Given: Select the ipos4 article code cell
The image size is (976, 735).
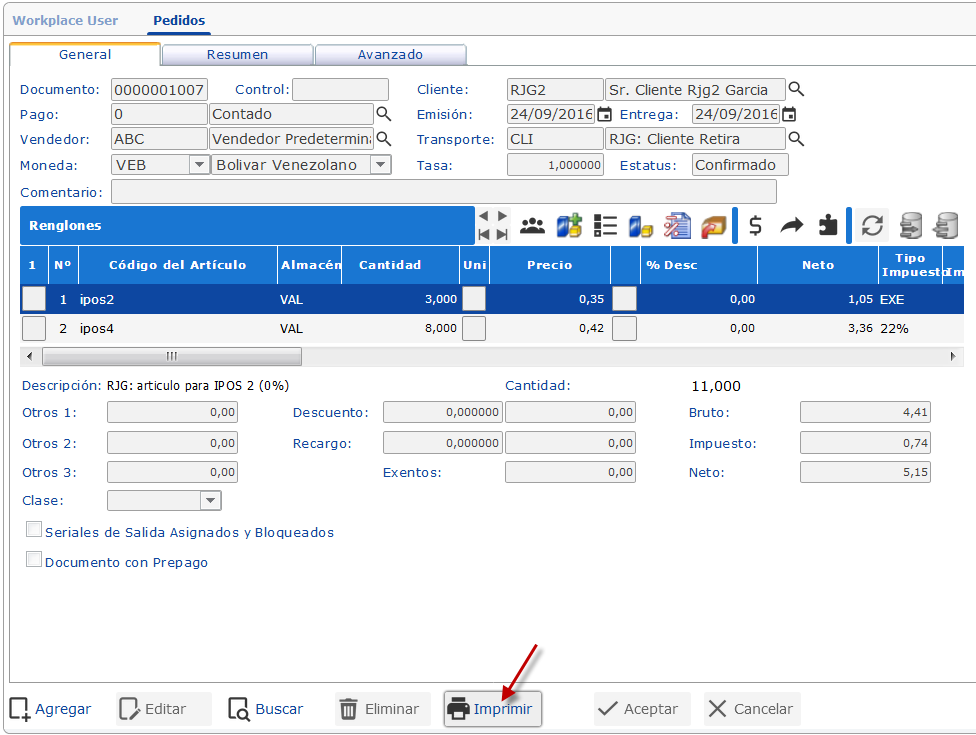Looking at the screenshot, I should [x=177, y=328].
